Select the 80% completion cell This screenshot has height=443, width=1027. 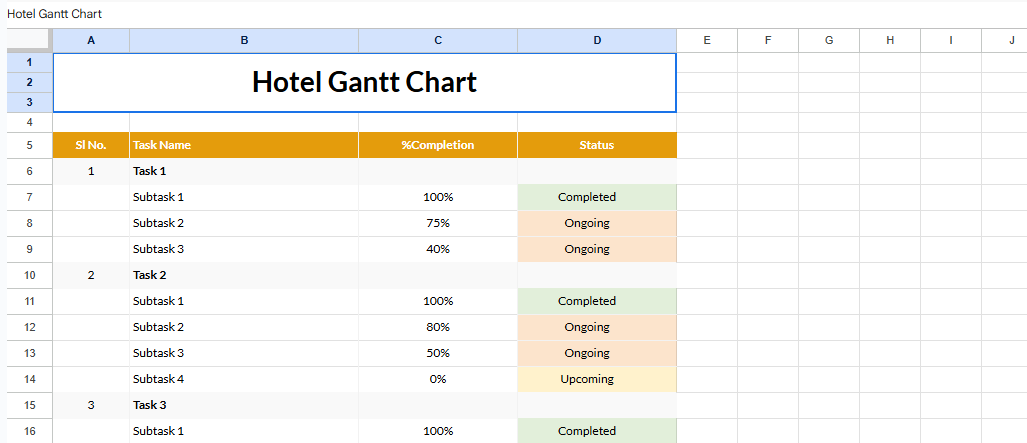438,327
